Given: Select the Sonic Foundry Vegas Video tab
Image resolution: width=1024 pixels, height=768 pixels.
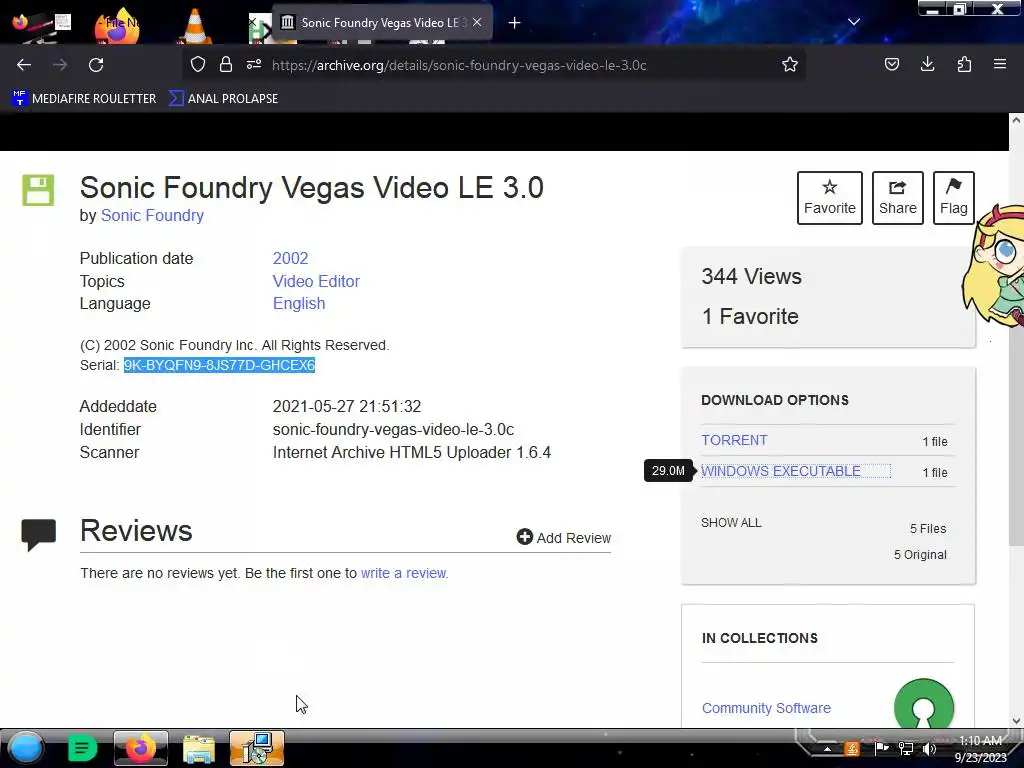Looking at the screenshot, I should [x=382, y=23].
